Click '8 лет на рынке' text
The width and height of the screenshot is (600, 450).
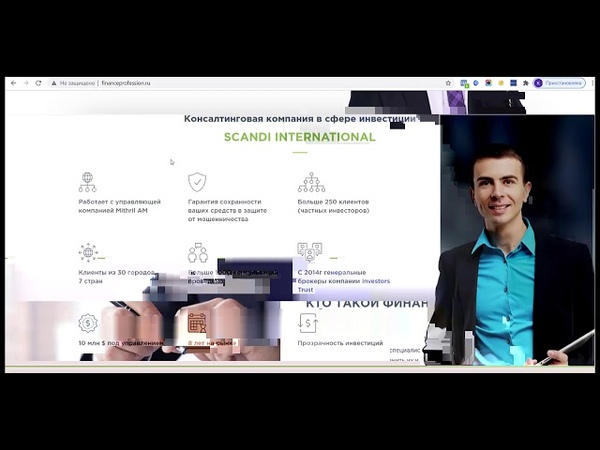click(x=212, y=343)
